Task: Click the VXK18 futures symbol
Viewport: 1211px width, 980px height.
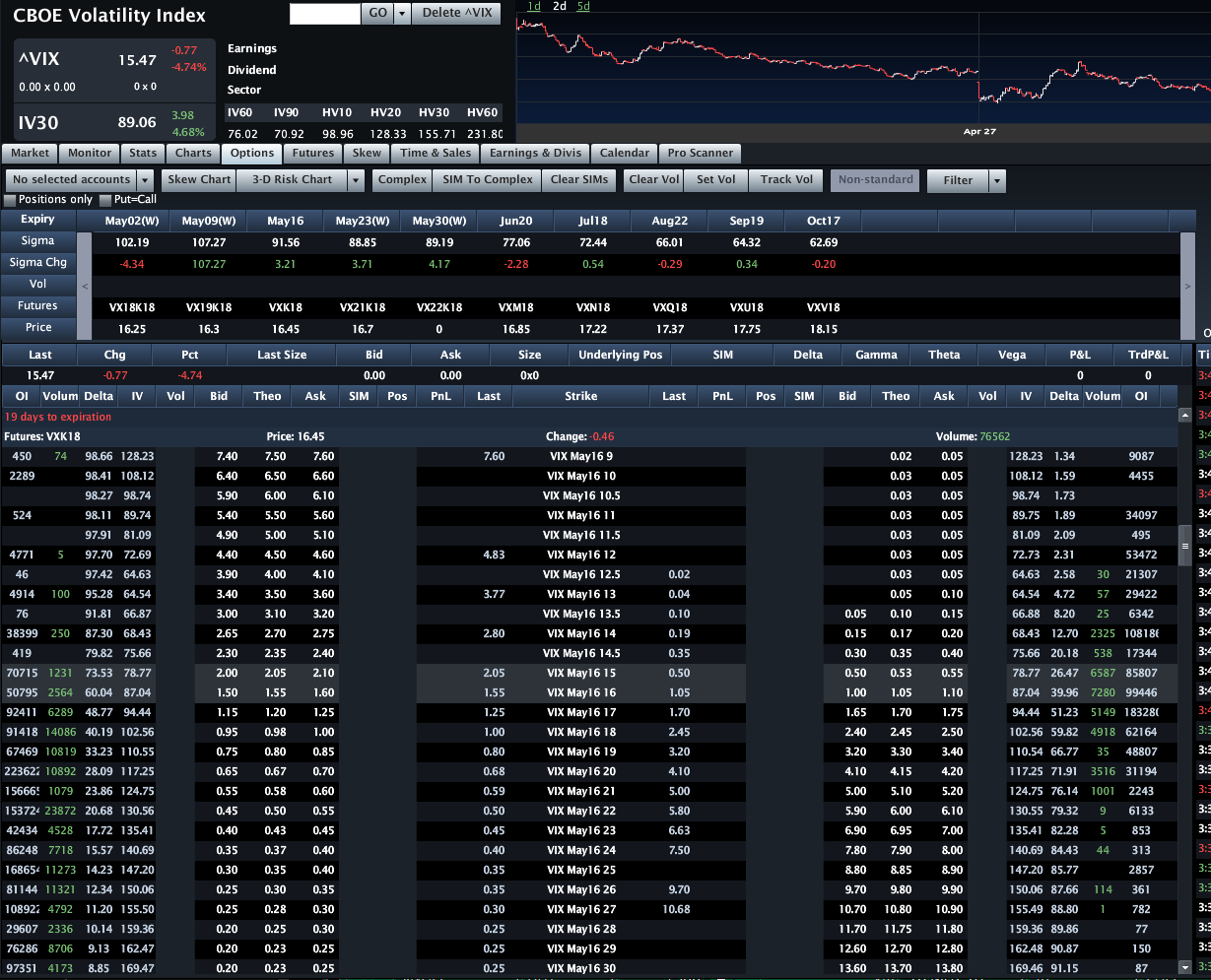Action: point(284,307)
